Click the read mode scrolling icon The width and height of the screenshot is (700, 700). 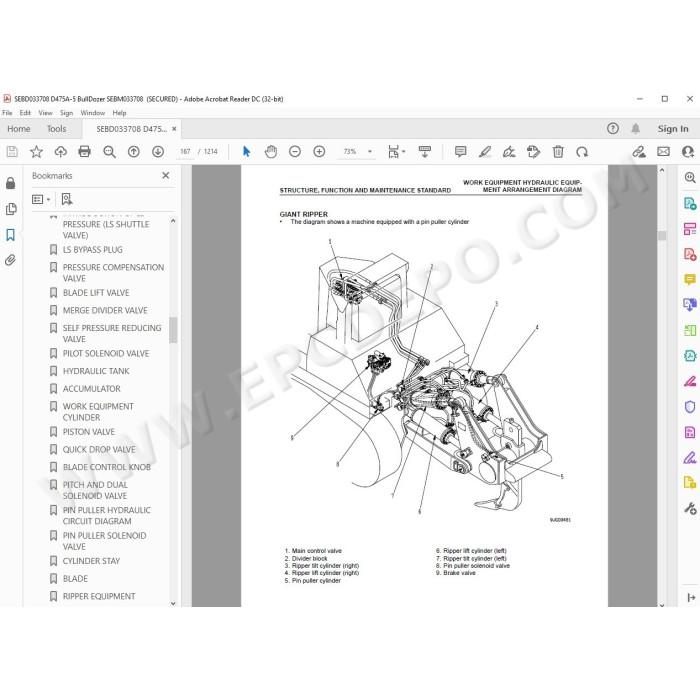click(425, 152)
